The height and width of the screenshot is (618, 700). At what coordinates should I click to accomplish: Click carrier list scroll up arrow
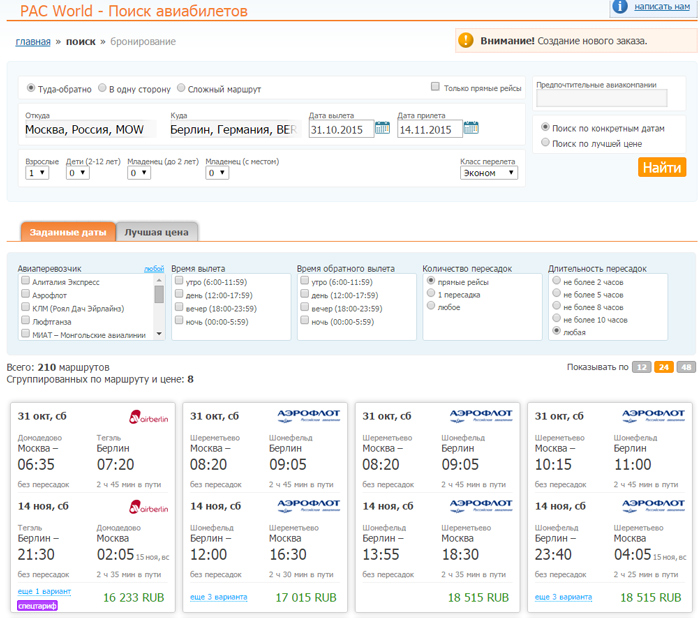(159, 280)
